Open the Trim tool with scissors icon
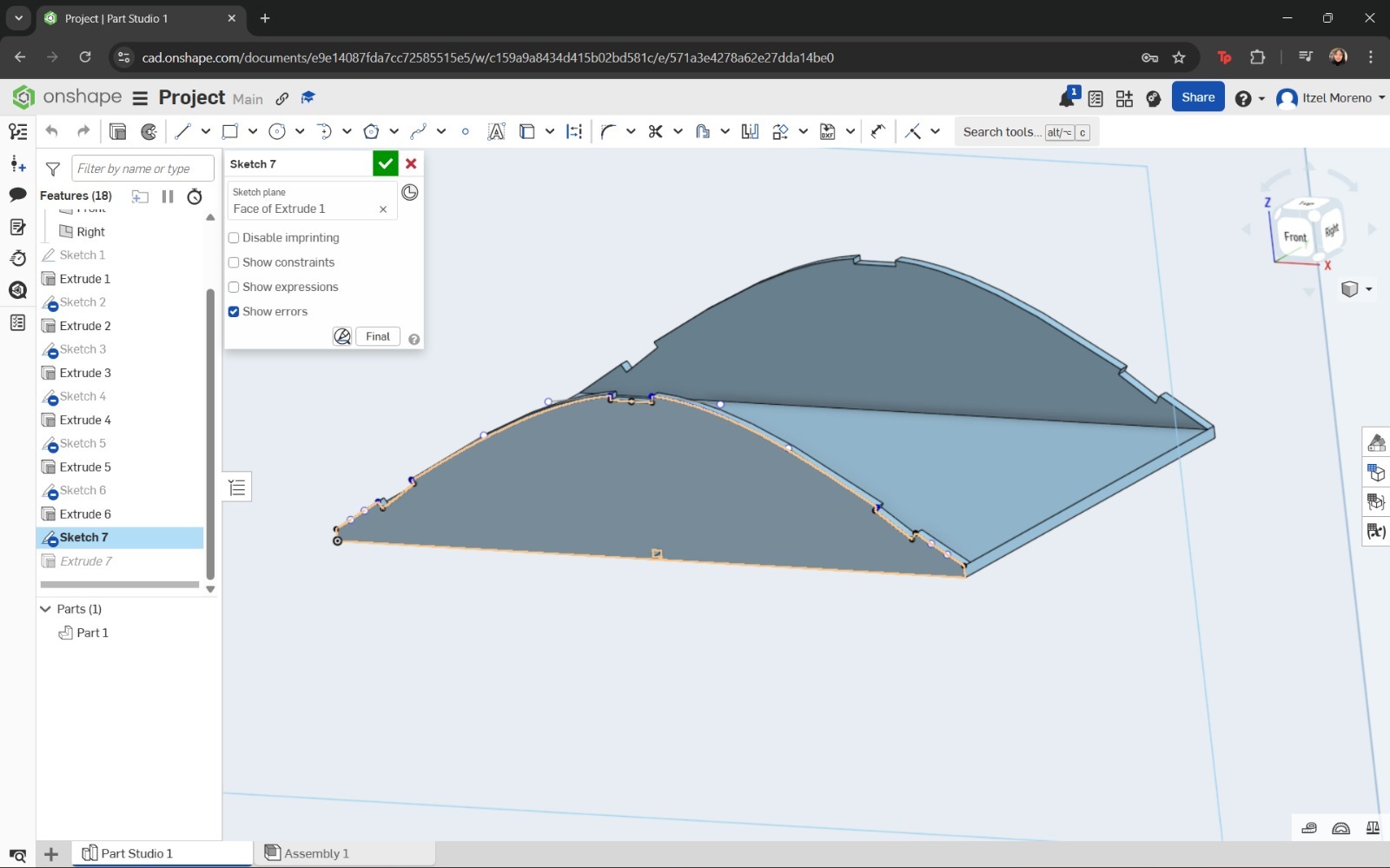1390x868 pixels. [x=655, y=131]
